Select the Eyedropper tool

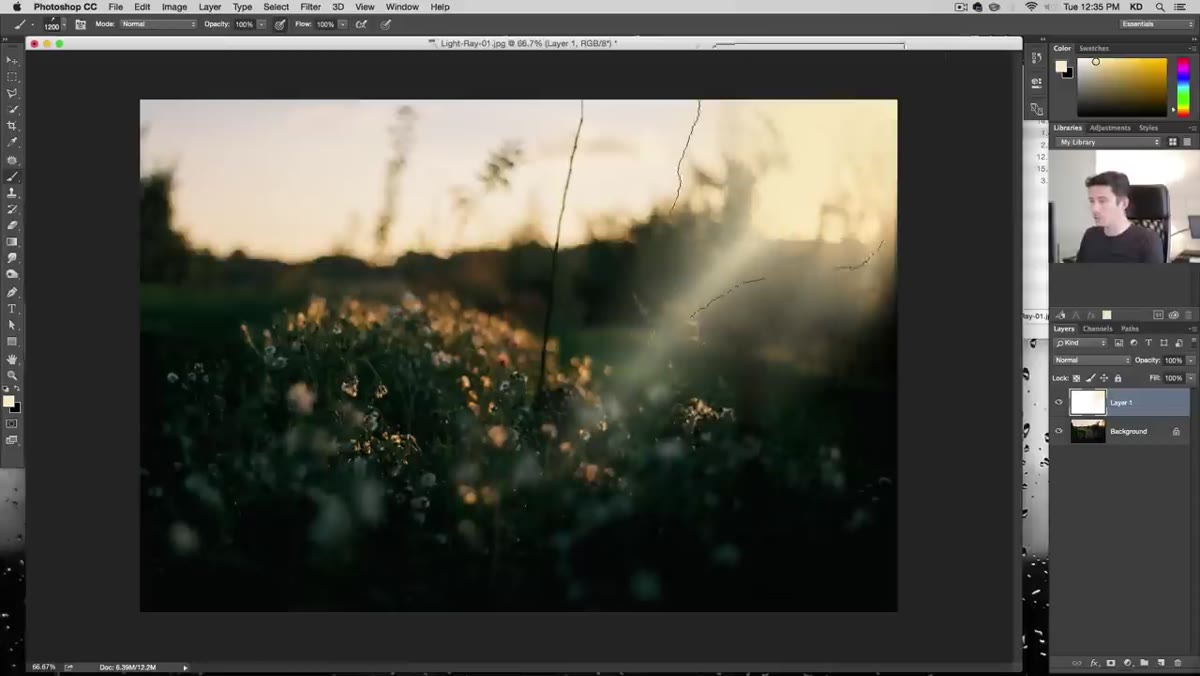pyautogui.click(x=12, y=143)
